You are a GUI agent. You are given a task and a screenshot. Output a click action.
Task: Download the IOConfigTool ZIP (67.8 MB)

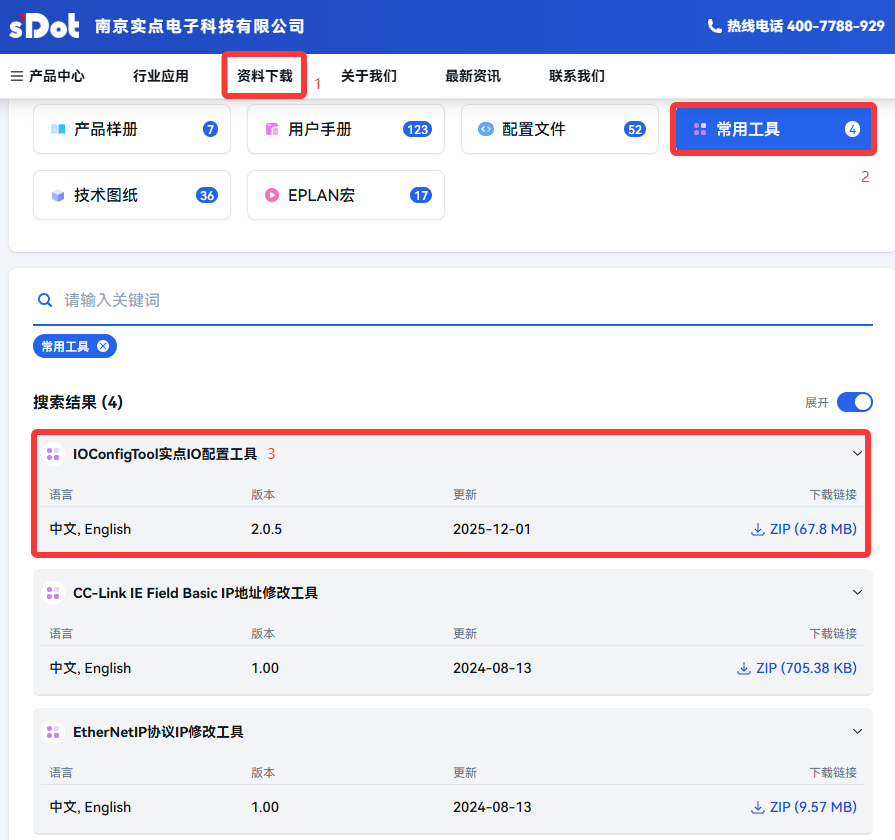[x=804, y=529]
